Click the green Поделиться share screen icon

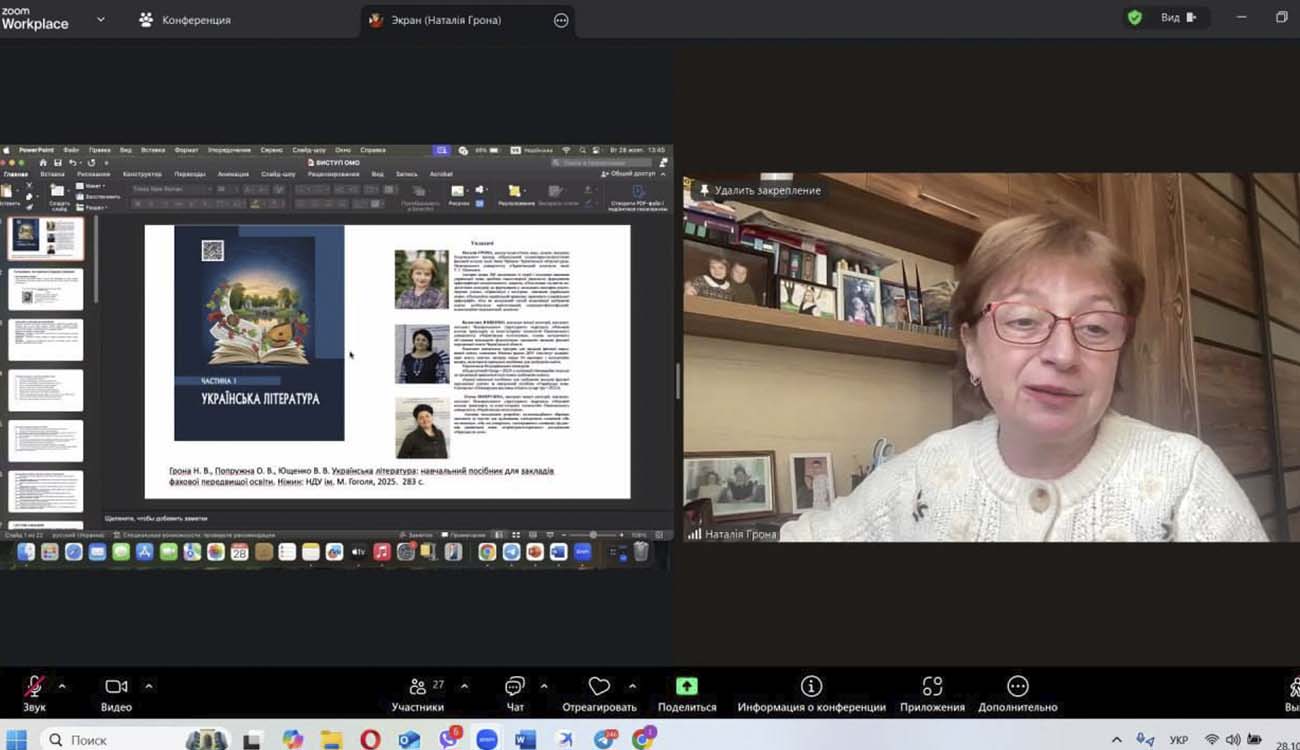click(x=687, y=686)
